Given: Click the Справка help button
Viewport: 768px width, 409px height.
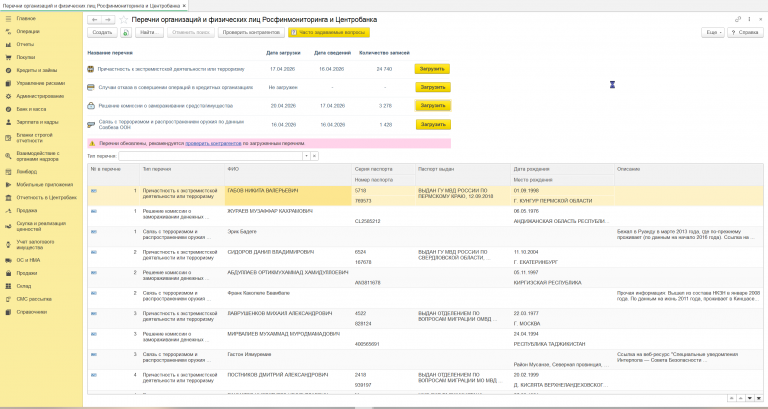Looking at the screenshot, I should 745,32.
